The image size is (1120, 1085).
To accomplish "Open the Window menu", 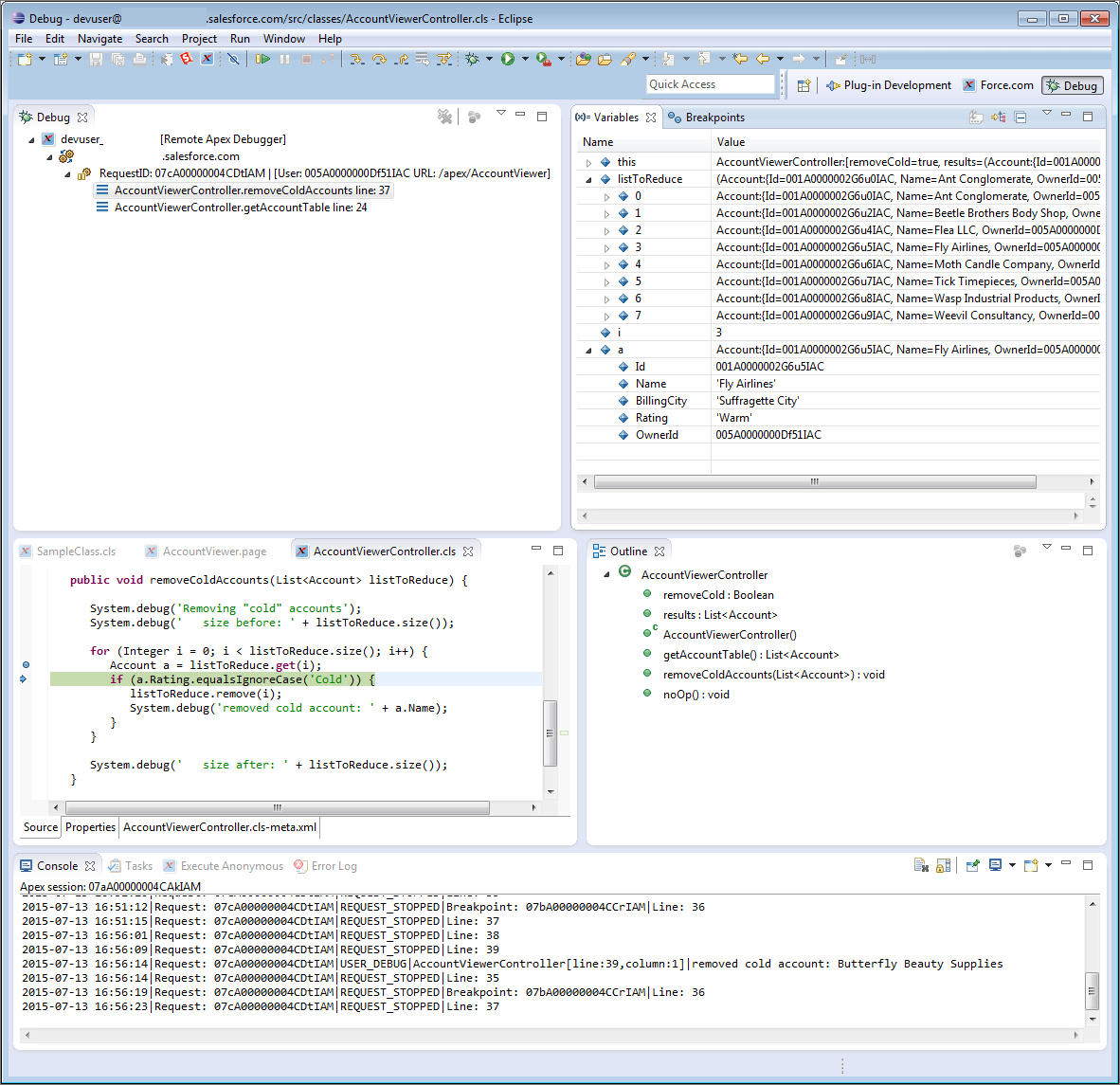I will (283, 39).
